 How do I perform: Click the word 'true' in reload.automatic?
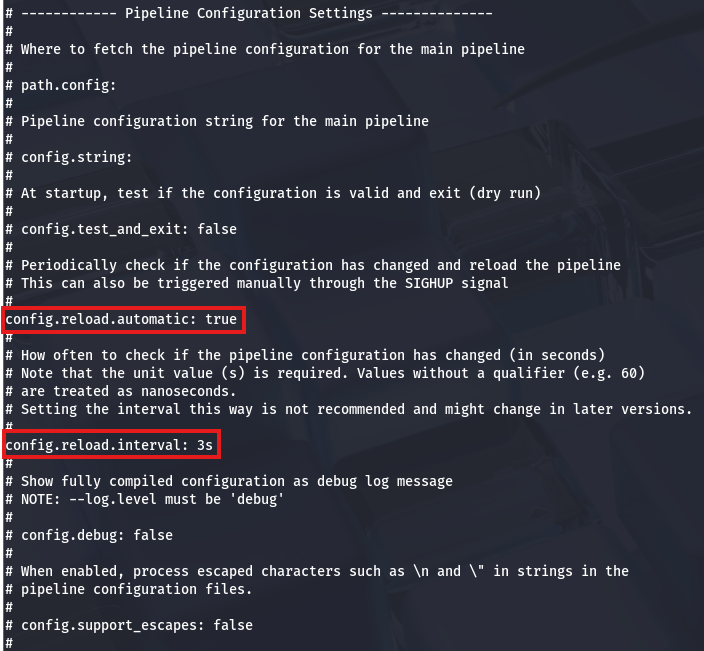pyautogui.click(x=221, y=319)
